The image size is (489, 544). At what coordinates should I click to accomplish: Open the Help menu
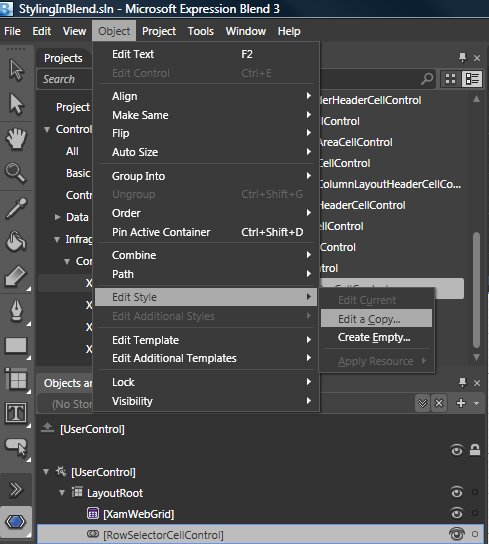289,31
